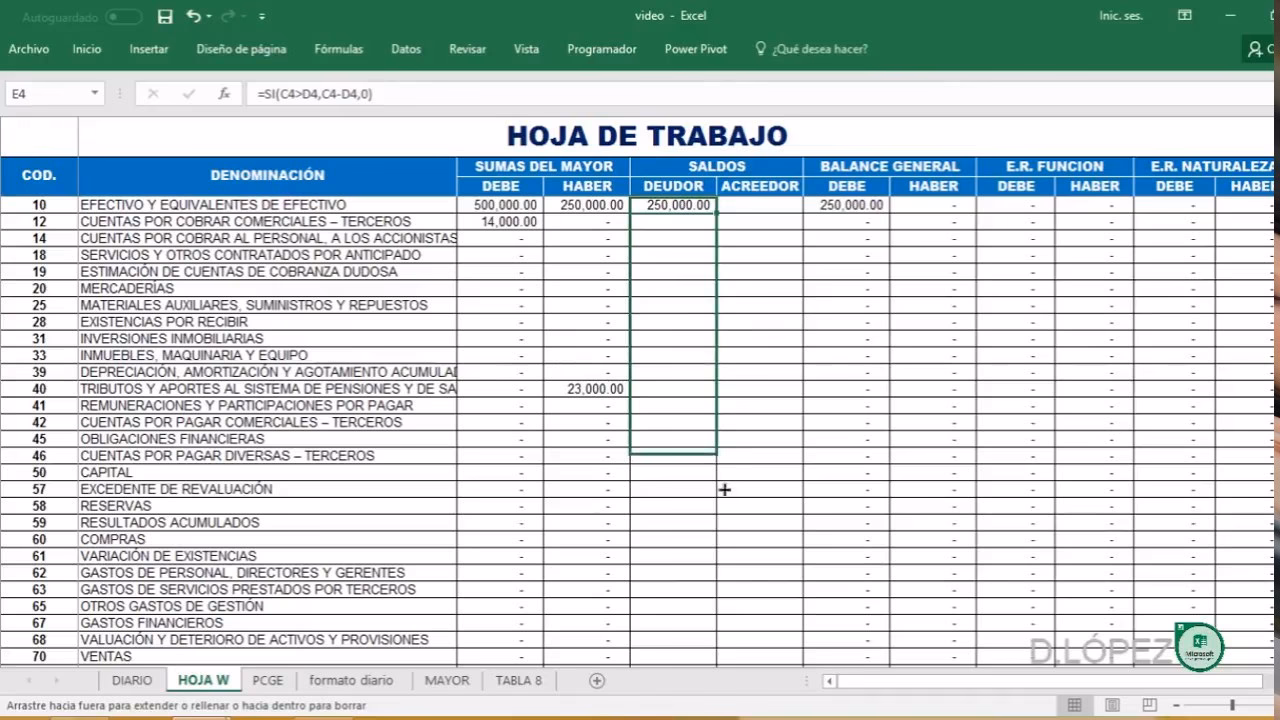Zoom out using the minus icon
1280x720 pixels.
(1176, 704)
